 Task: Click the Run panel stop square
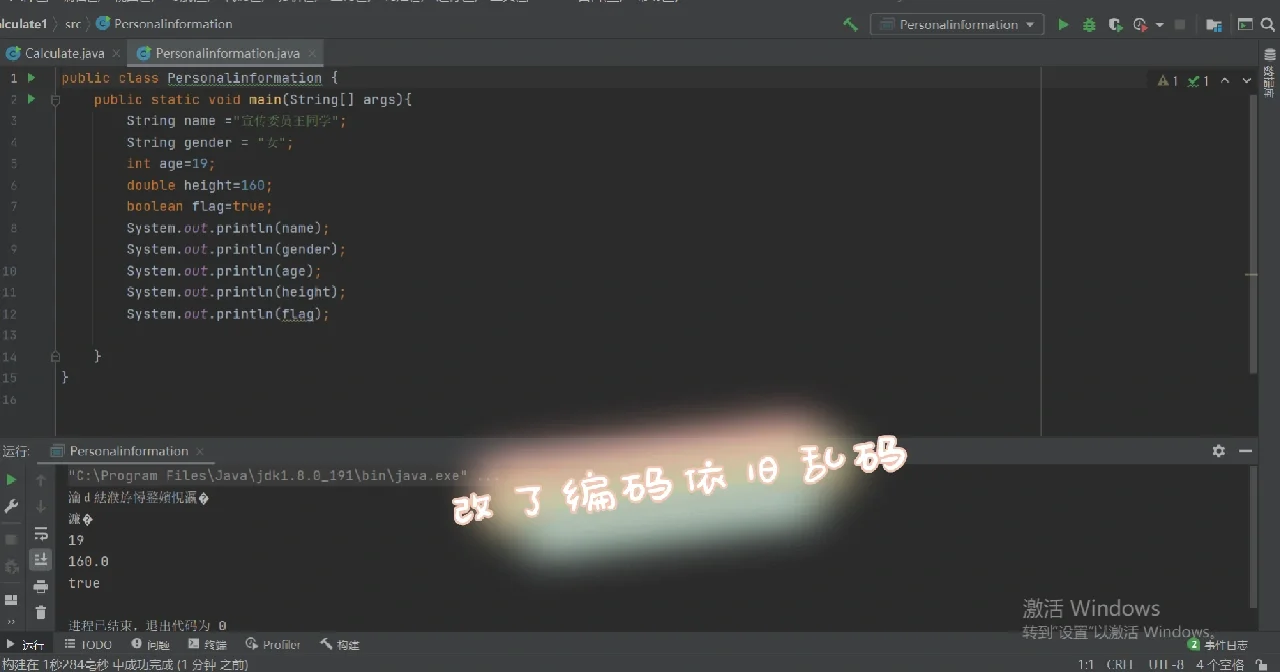tap(12, 539)
